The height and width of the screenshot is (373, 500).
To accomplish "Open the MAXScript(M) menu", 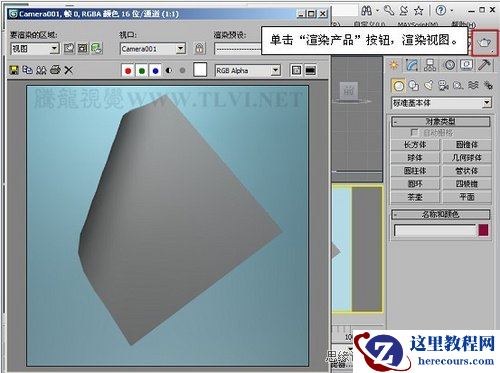I will (x=418, y=24).
